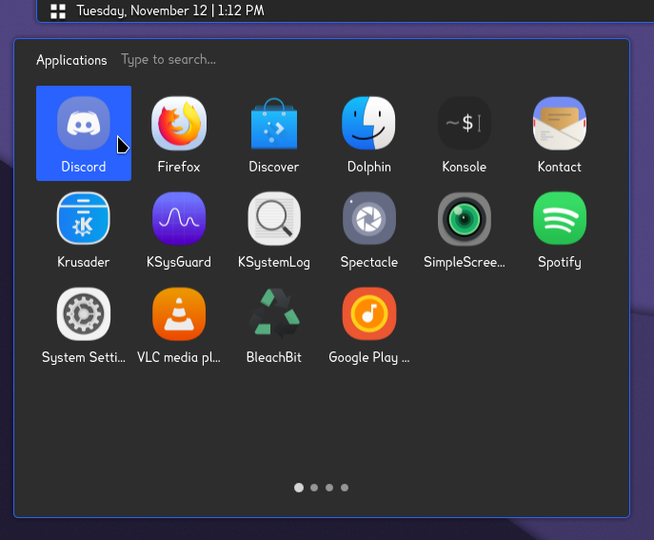Launch the Spotify icon
654x540 pixels.
click(559, 219)
